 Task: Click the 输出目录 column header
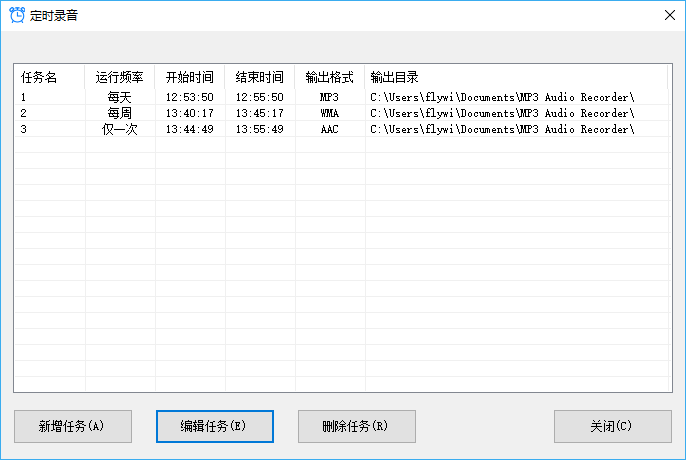[394, 77]
